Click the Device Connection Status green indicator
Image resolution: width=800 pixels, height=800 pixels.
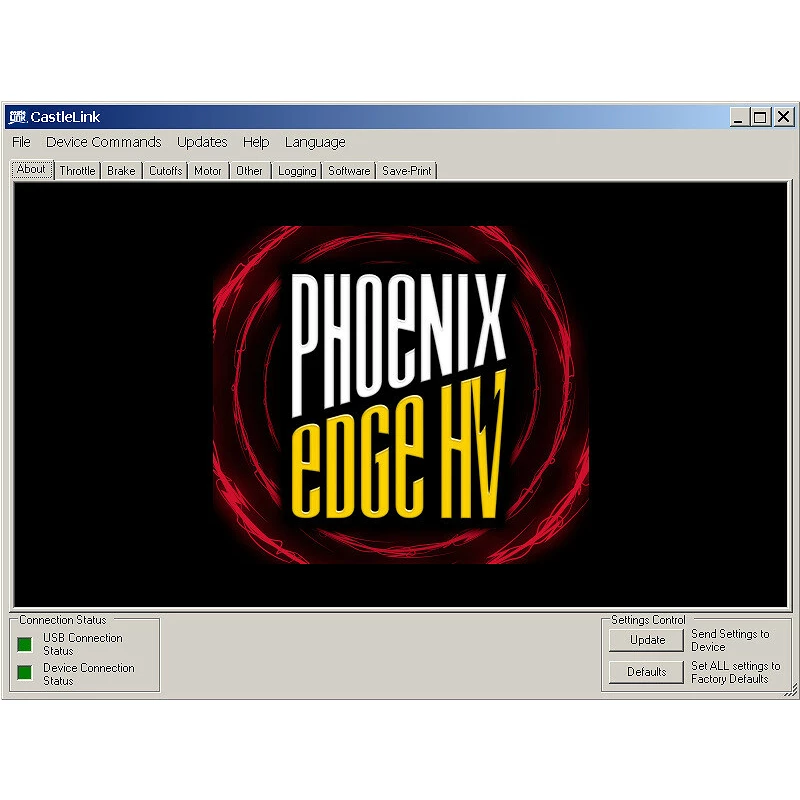click(x=25, y=673)
